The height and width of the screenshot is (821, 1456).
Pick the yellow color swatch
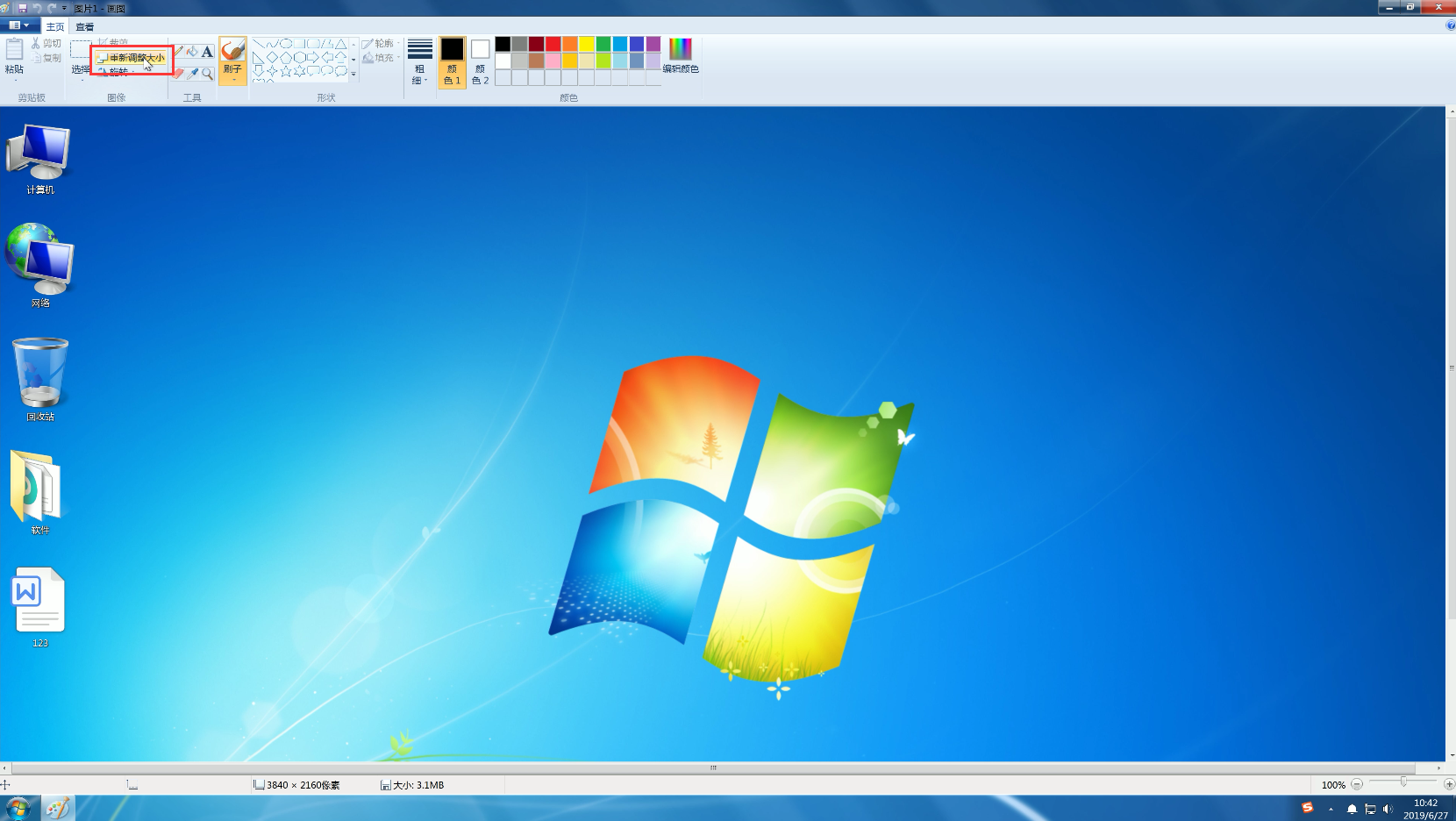coord(587,44)
